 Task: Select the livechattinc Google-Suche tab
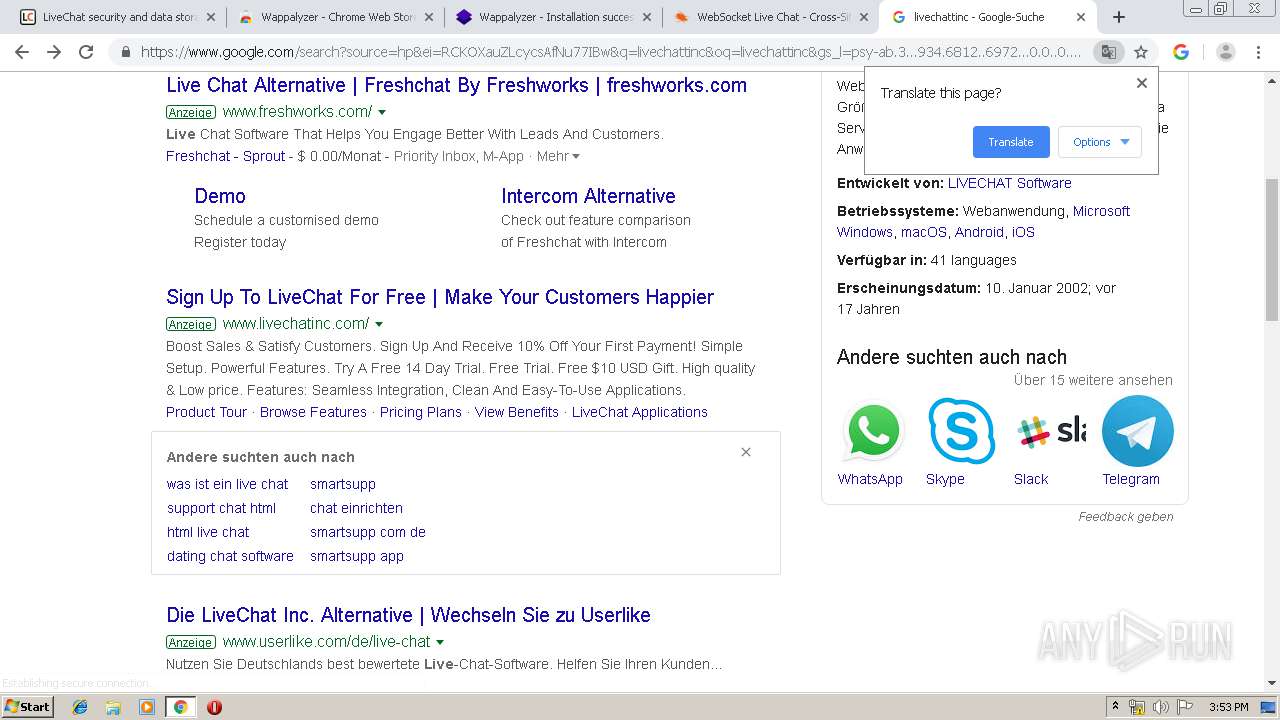pyautogui.click(x=988, y=17)
